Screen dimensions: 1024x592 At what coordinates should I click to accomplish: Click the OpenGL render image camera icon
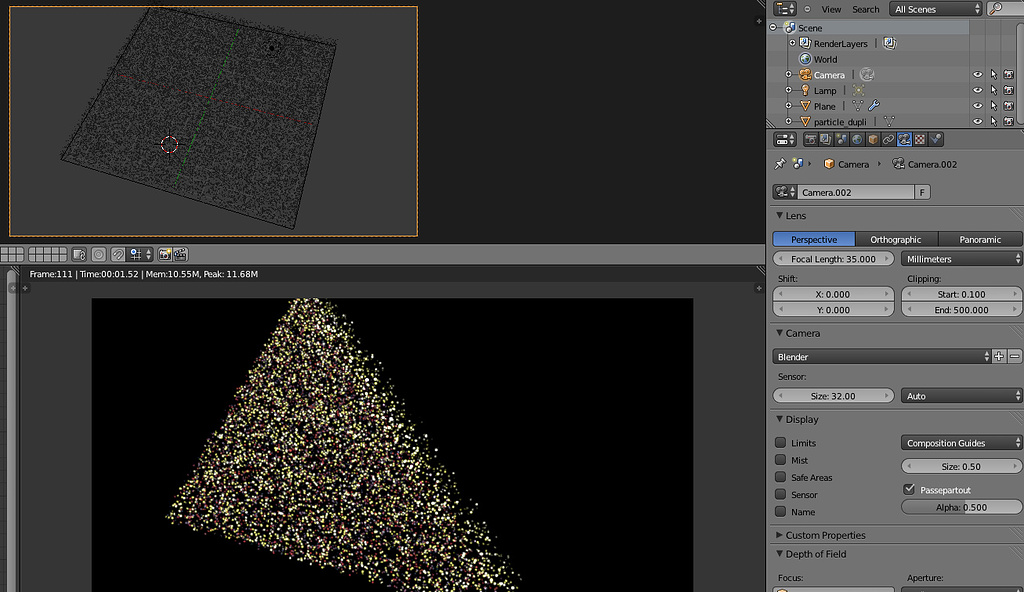[165, 254]
